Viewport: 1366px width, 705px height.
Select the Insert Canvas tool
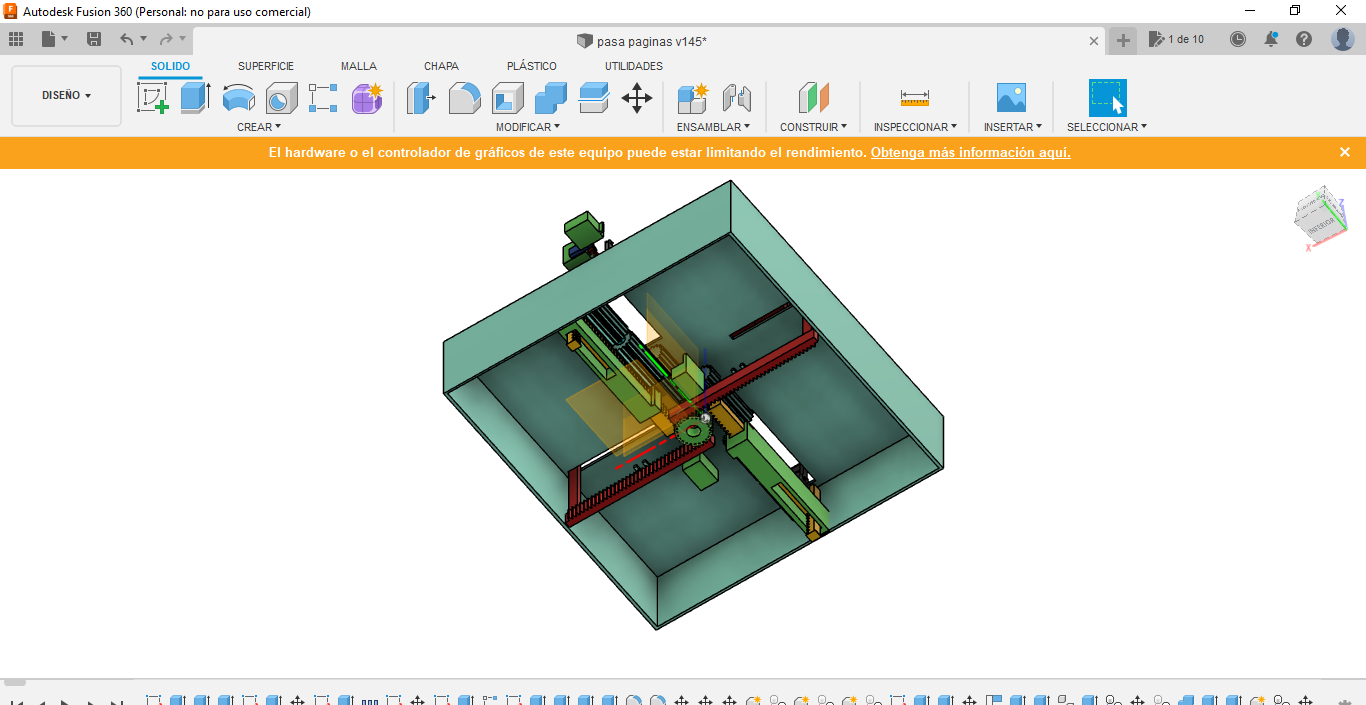[1013, 97]
